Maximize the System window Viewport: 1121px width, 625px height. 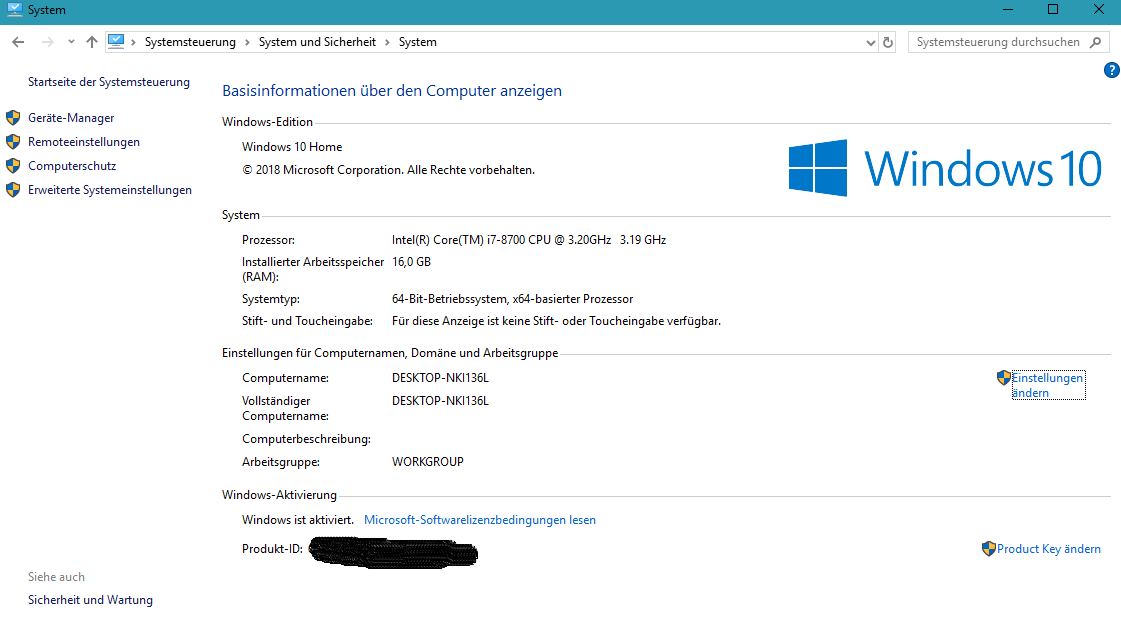(x=1053, y=9)
